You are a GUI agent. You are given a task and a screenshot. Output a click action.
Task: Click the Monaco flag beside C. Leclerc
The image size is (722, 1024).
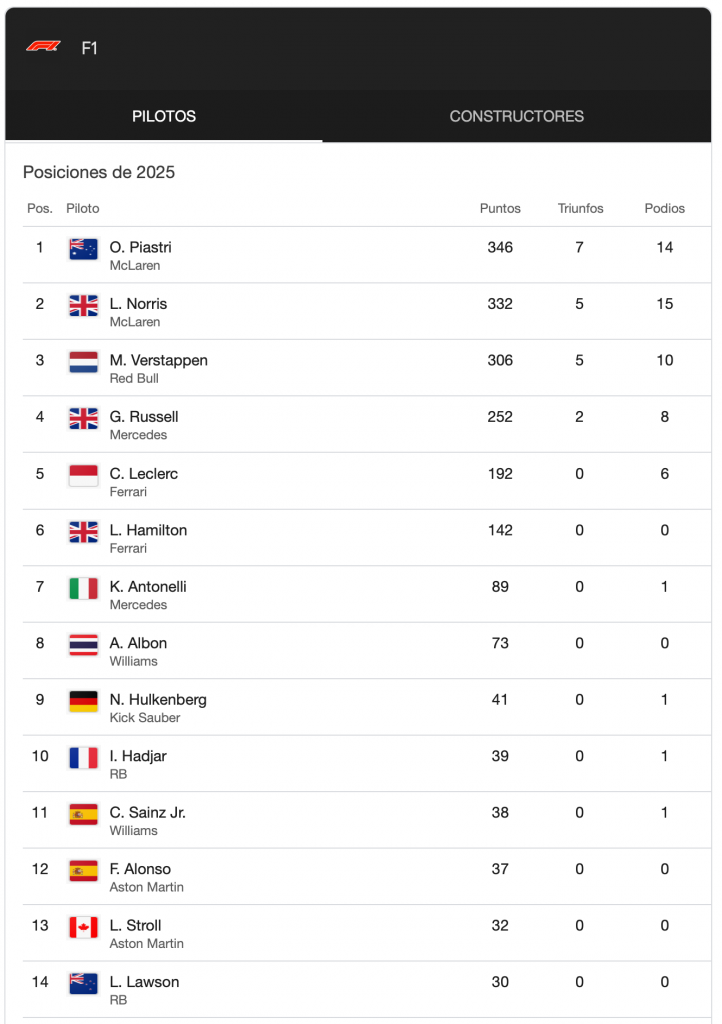coord(83,475)
